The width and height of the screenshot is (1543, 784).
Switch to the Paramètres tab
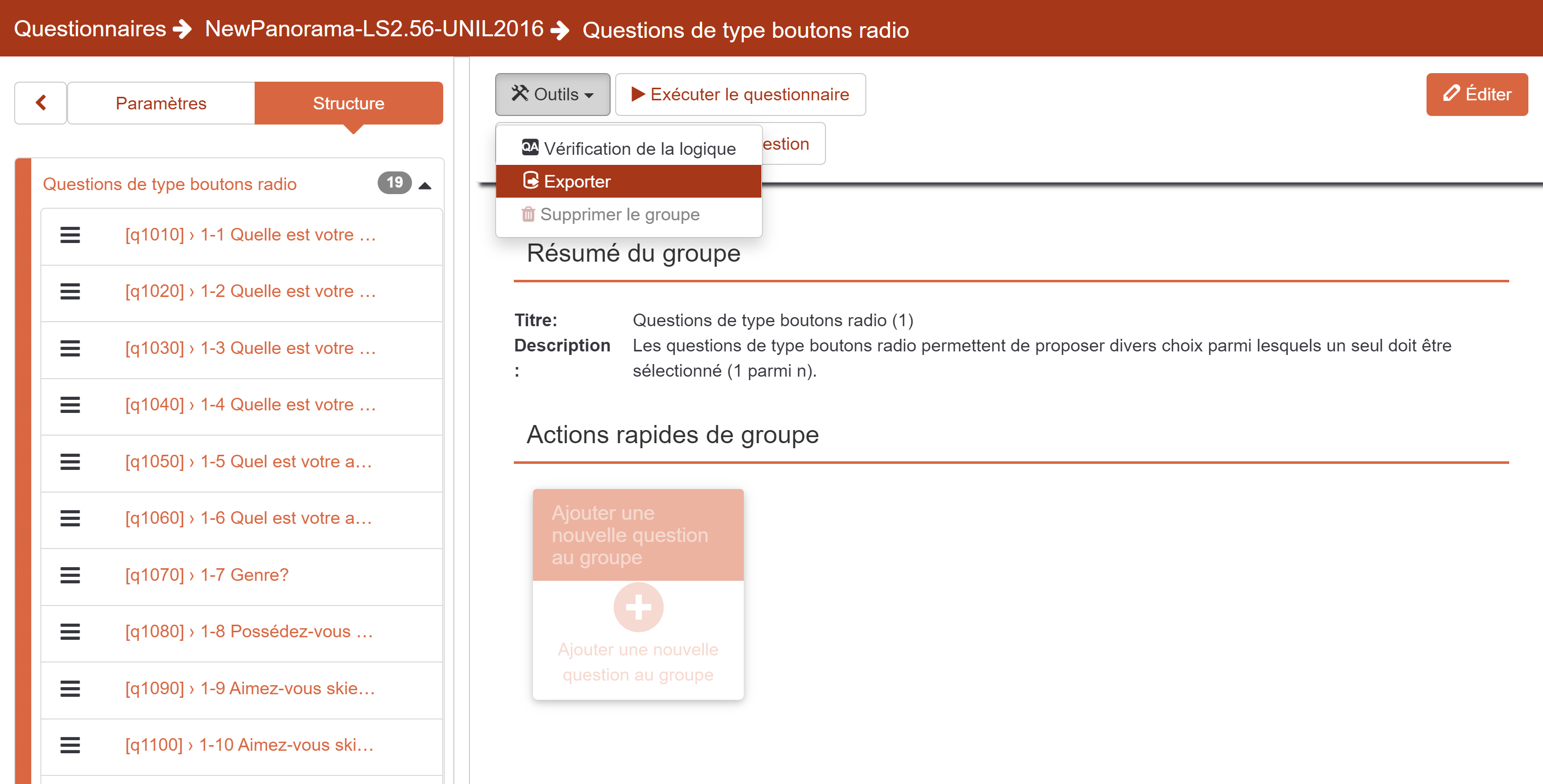click(160, 103)
